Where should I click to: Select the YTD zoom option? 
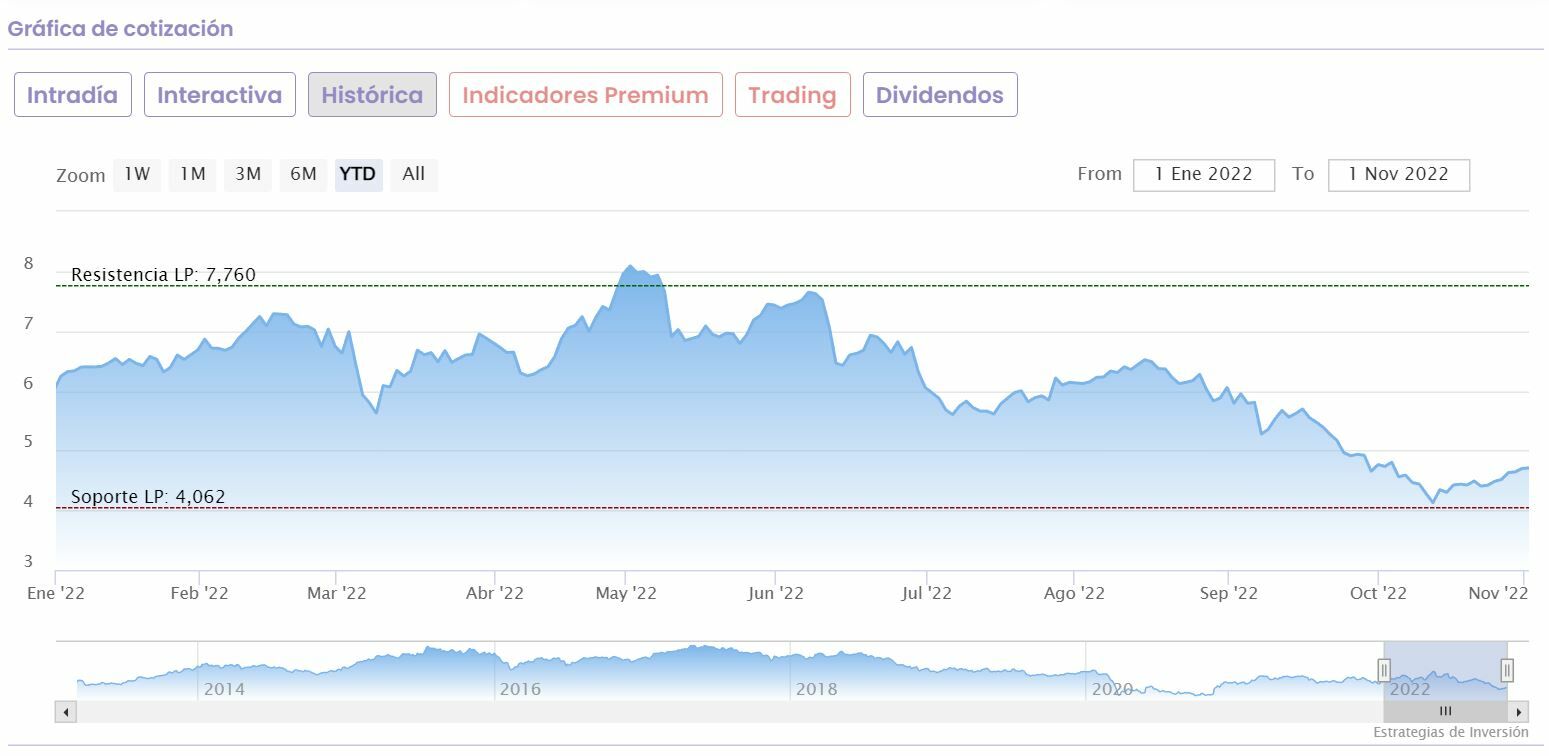(x=358, y=174)
